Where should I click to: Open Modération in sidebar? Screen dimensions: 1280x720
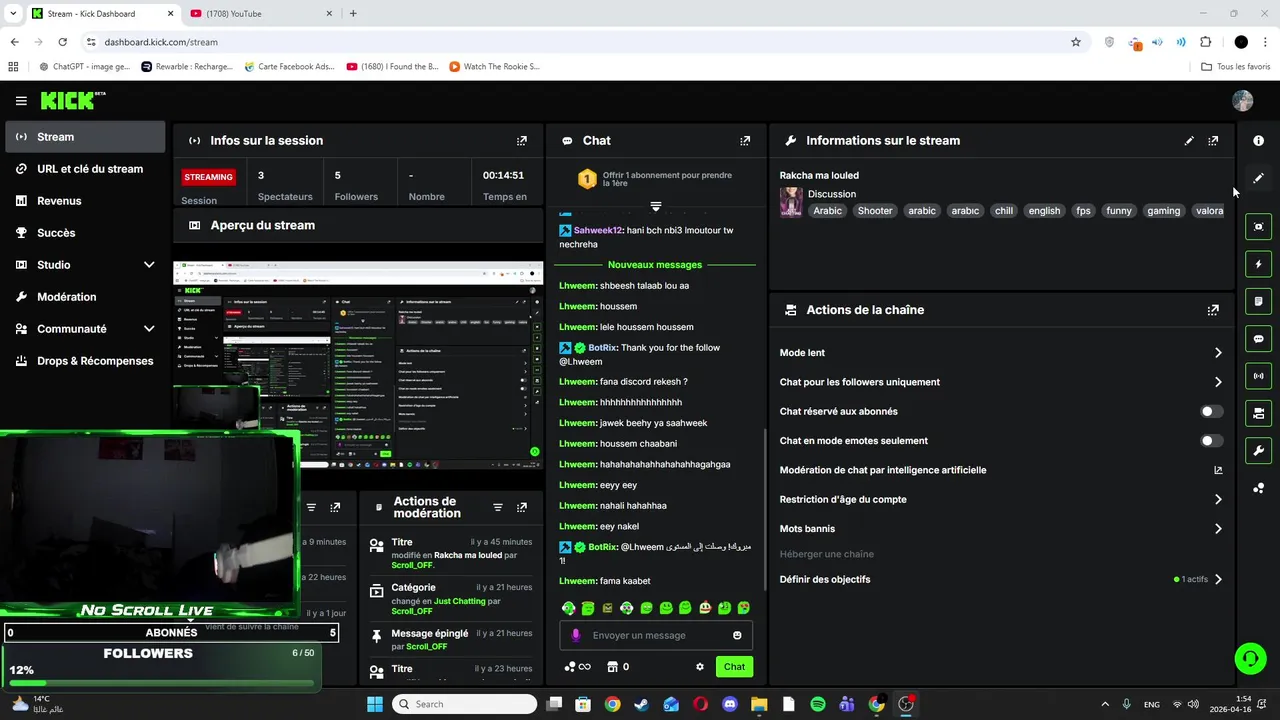point(85,297)
